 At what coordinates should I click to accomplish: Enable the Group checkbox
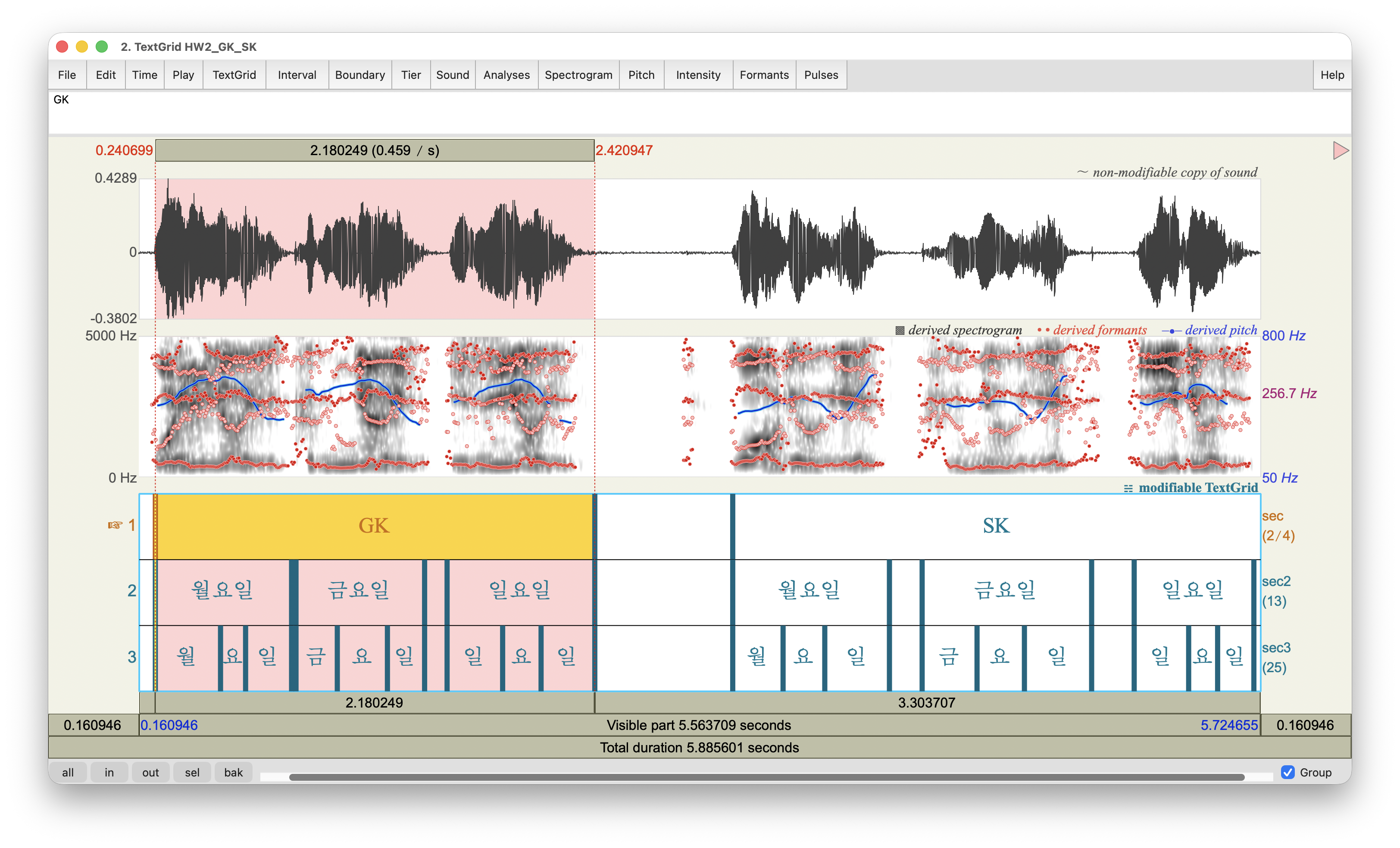click(x=1287, y=772)
